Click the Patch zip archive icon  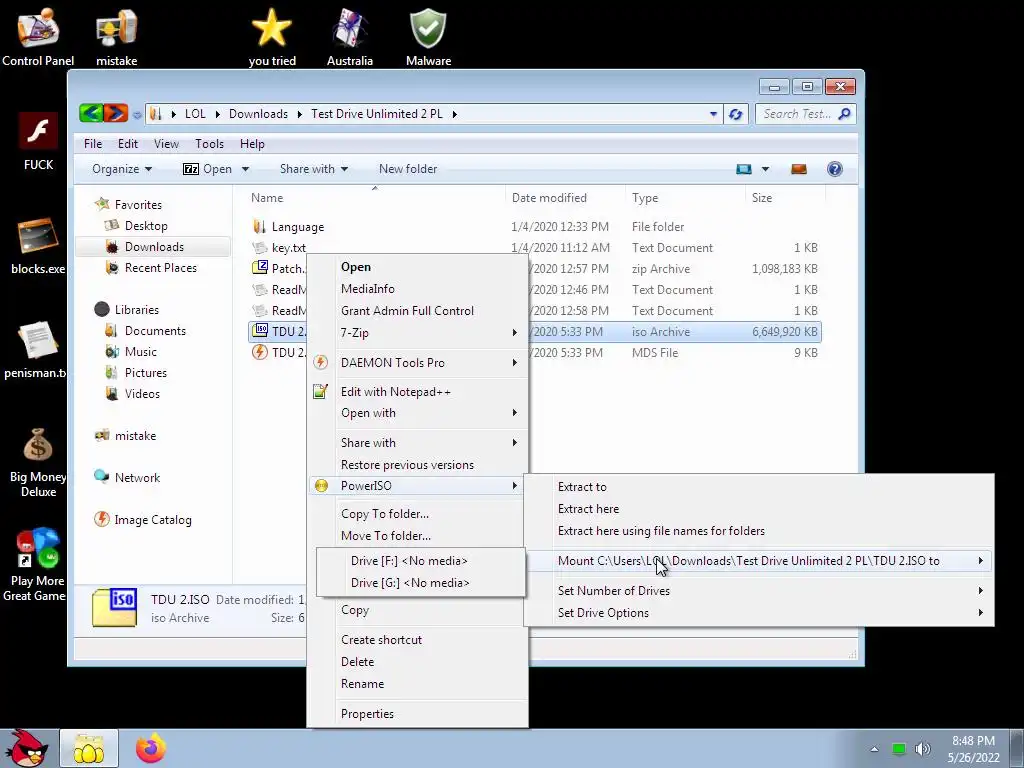pos(260,268)
